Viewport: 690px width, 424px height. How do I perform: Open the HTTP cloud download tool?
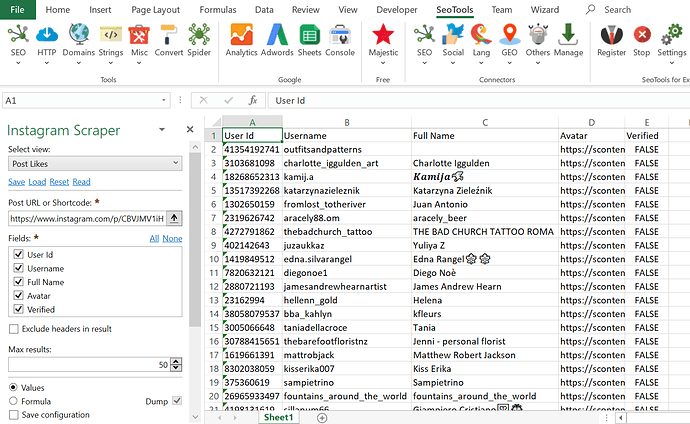(x=47, y=35)
